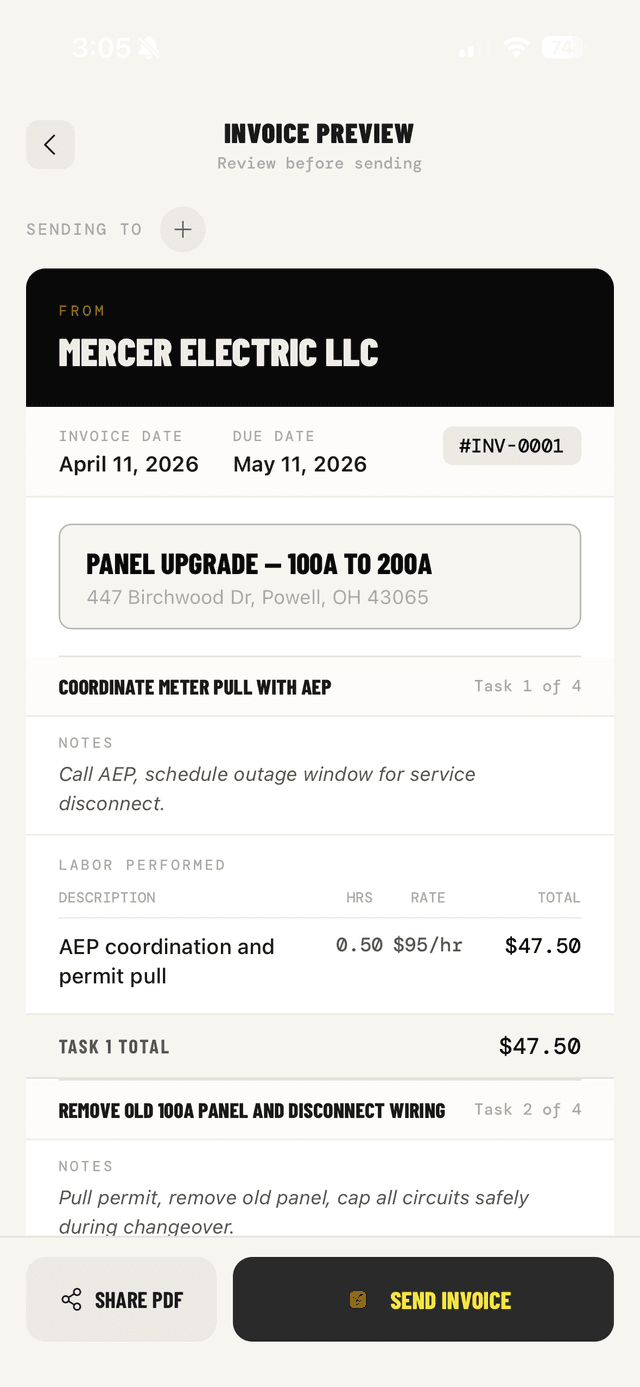
Task: Select the Mercer Electric LLC sender card
Action: (x=320, y=337)
